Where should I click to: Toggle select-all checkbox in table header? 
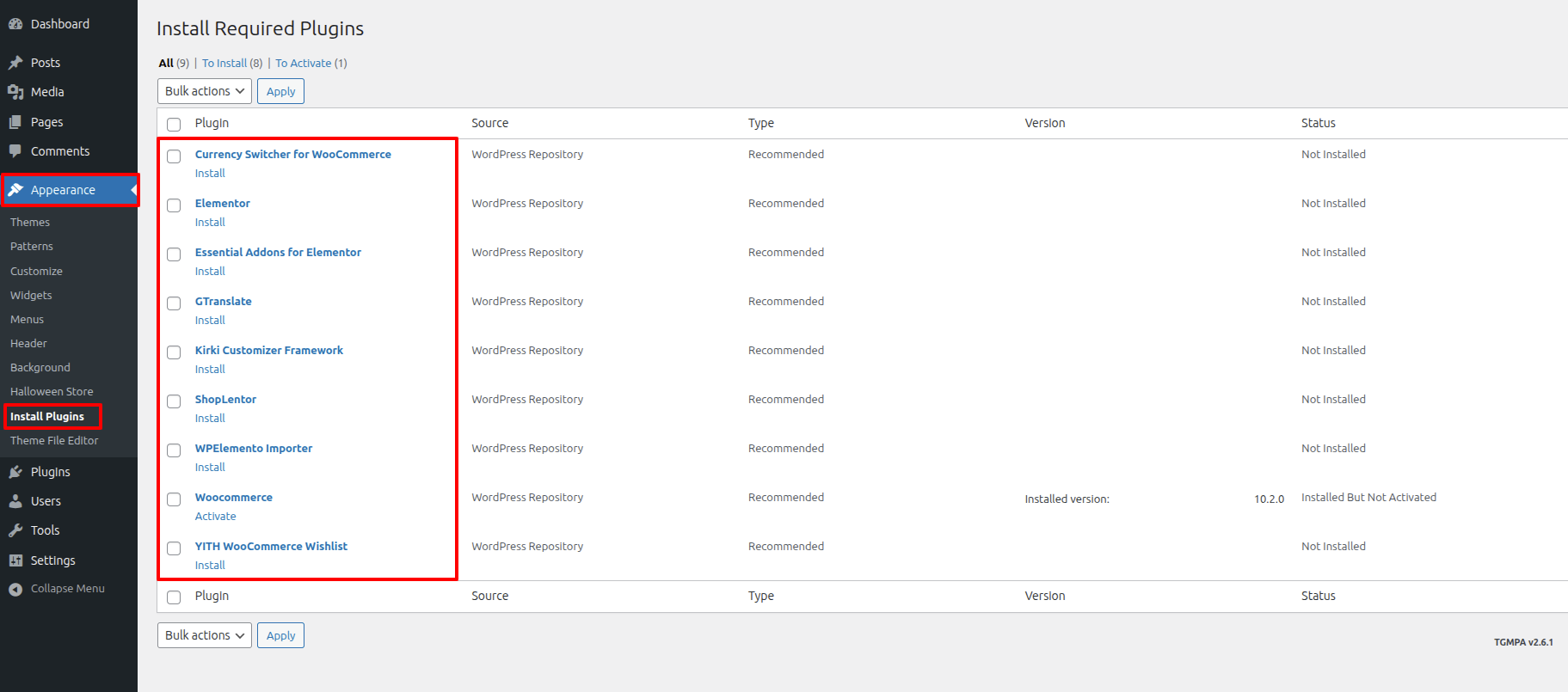(174, 125)
